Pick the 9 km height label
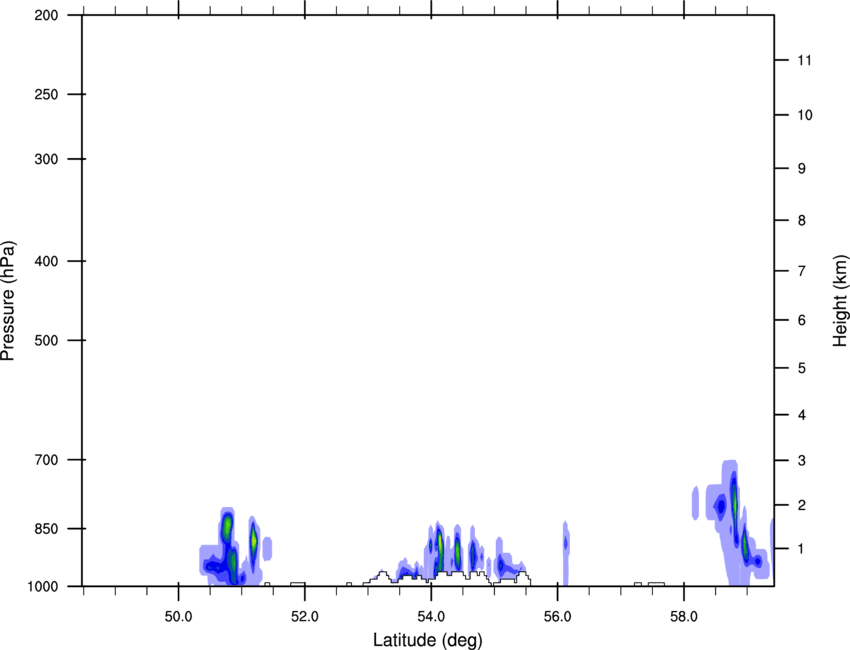850x650 pixels. click(x=802, y=169)
